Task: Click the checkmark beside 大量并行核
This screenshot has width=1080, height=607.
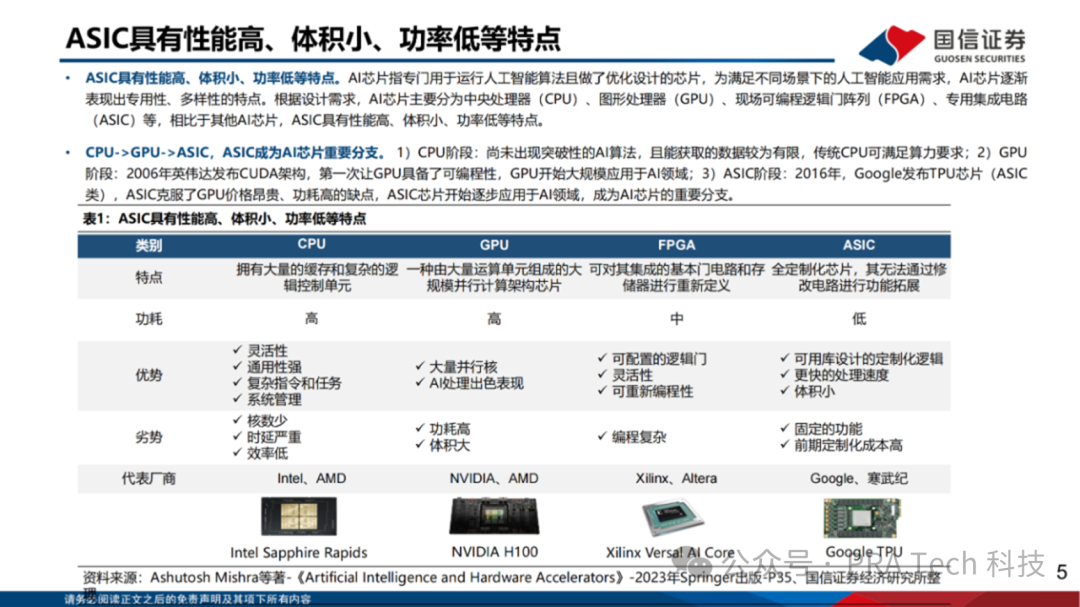Action: (420, 366)
